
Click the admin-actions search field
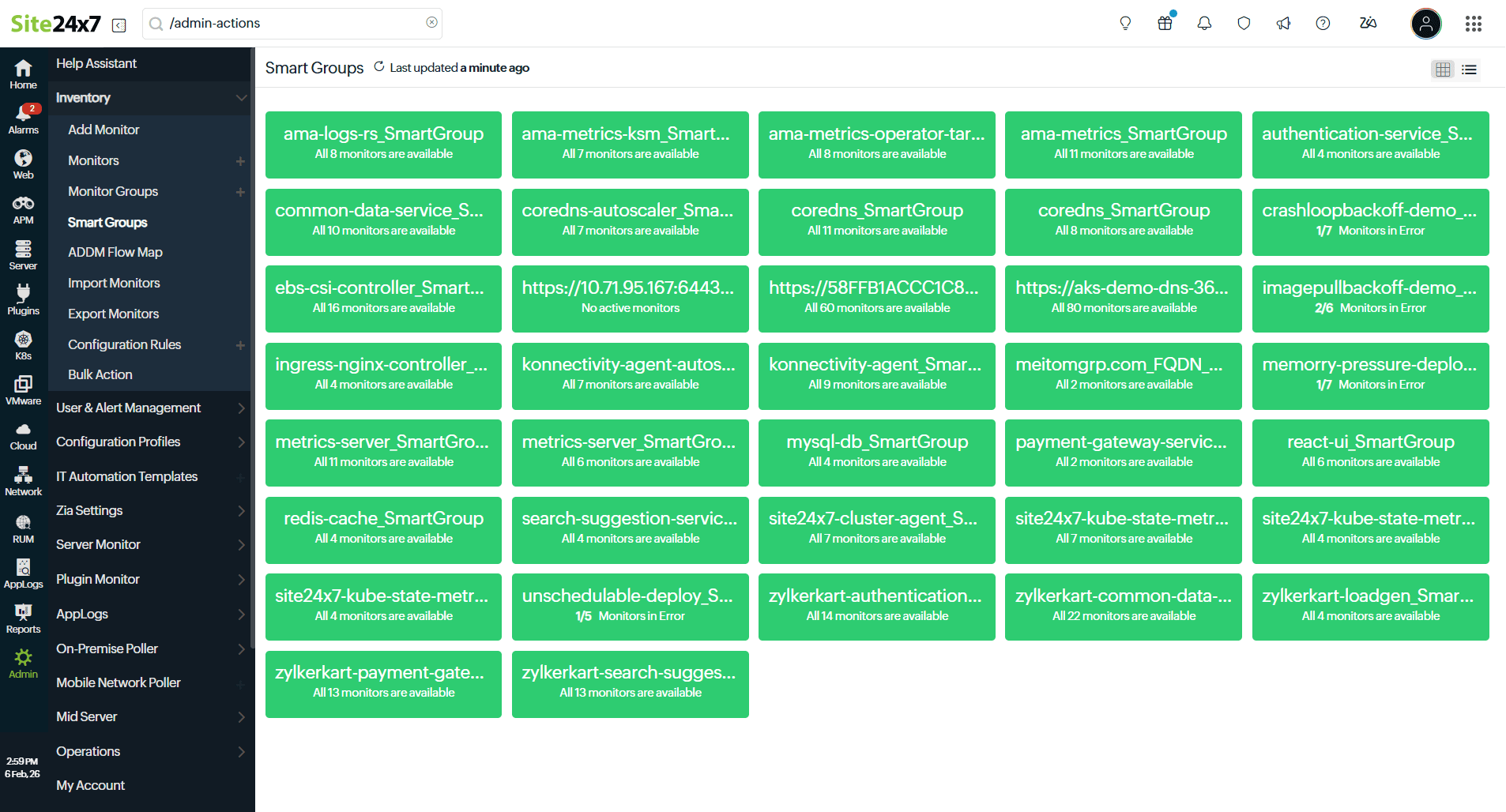292,24
